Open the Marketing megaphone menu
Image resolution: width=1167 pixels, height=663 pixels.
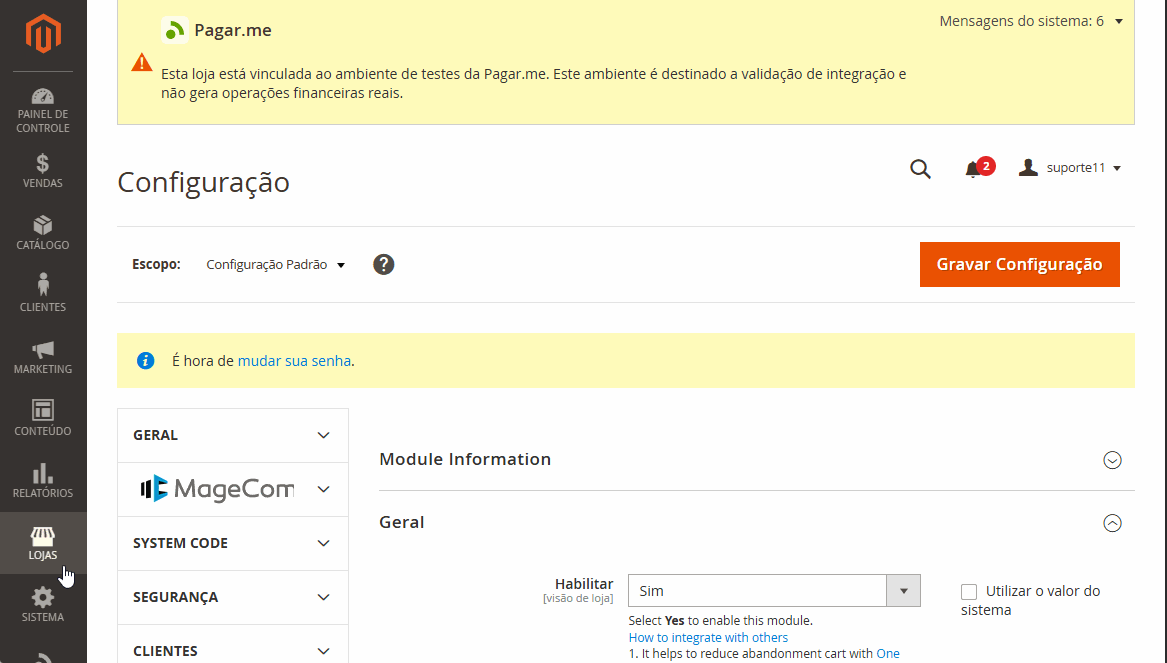(43, 357)
